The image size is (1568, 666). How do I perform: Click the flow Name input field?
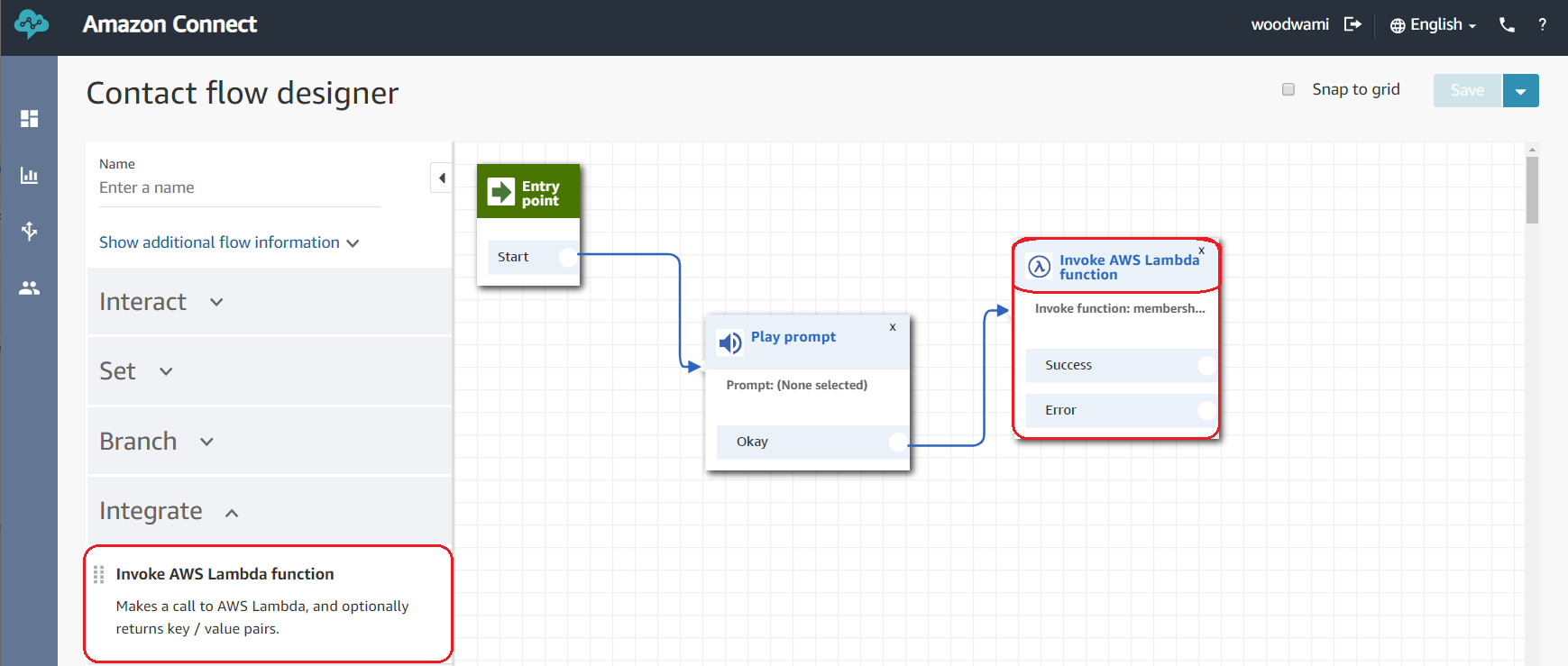pos(240,187)
